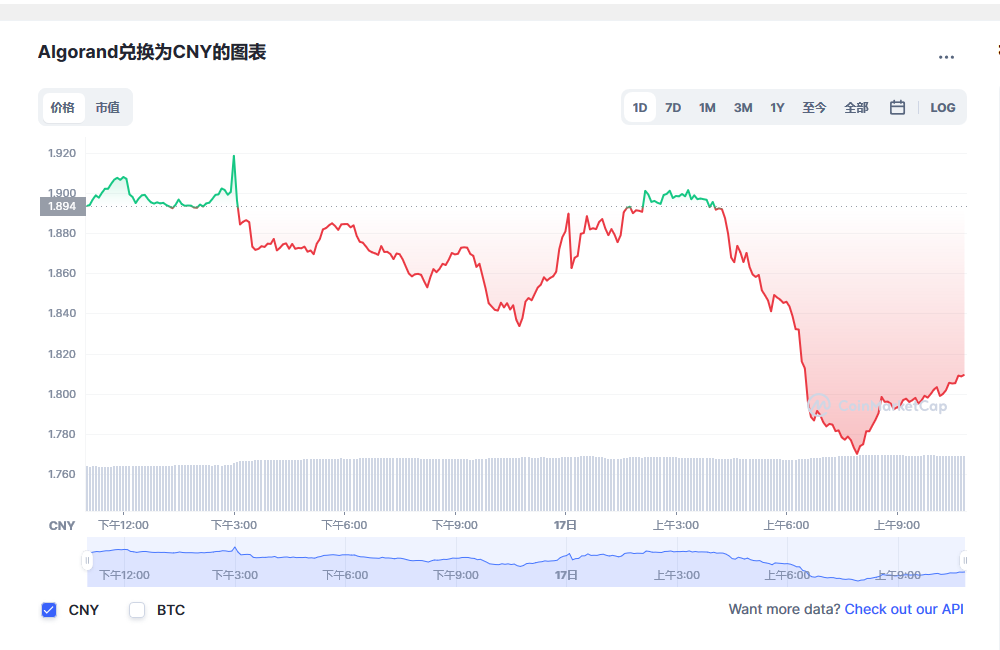Click the 1.894 opening price label
Screen dimensions: 1000x650
point(62,206)
